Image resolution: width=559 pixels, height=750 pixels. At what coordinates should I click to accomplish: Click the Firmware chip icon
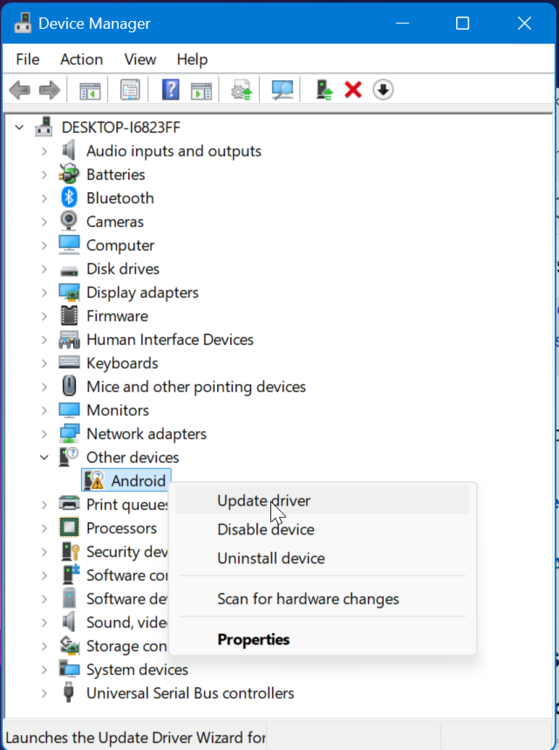(x=69, y=316)
